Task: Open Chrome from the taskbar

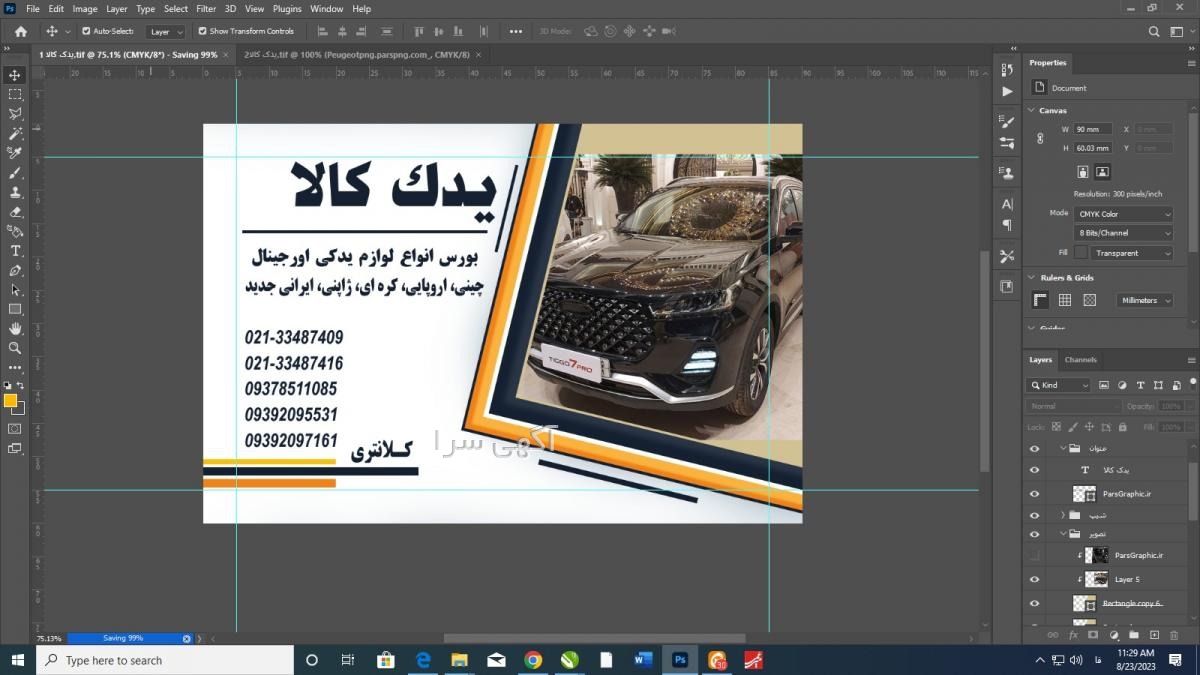Action: pos(533,660)
